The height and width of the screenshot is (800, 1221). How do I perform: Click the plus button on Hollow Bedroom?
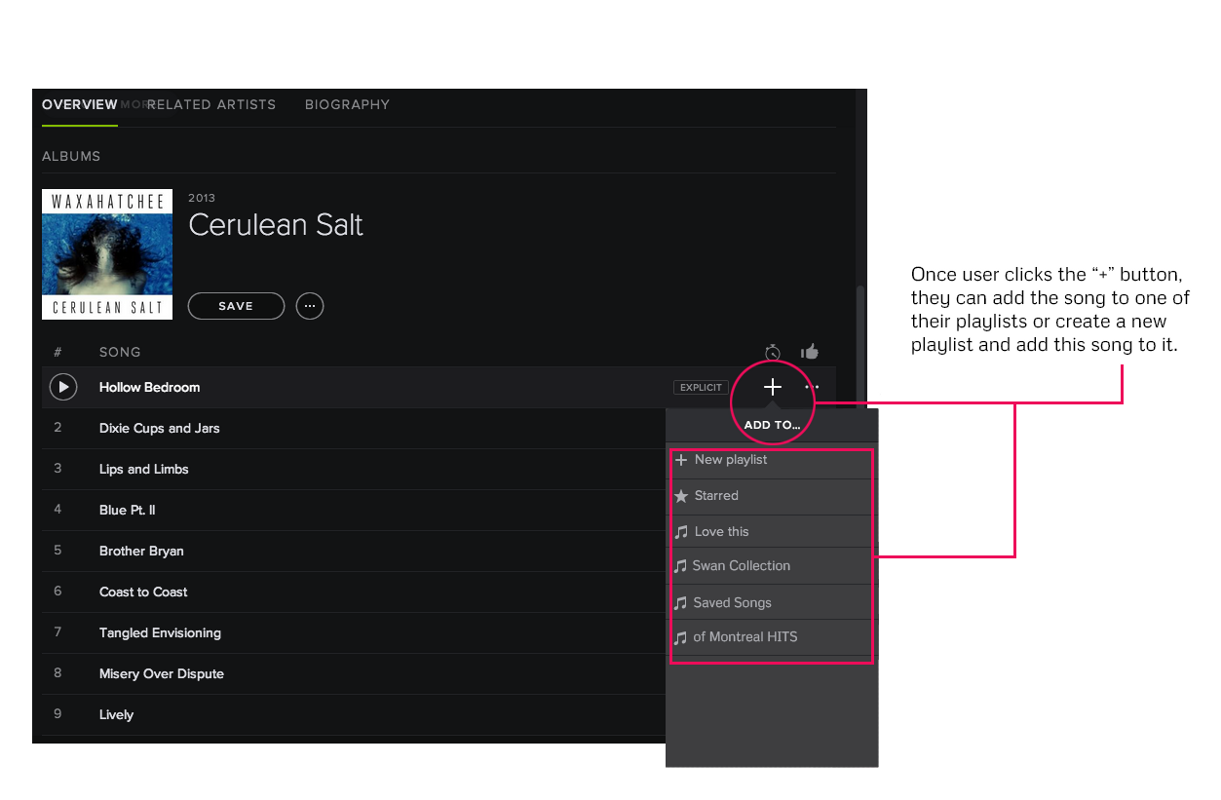(772, 387)
